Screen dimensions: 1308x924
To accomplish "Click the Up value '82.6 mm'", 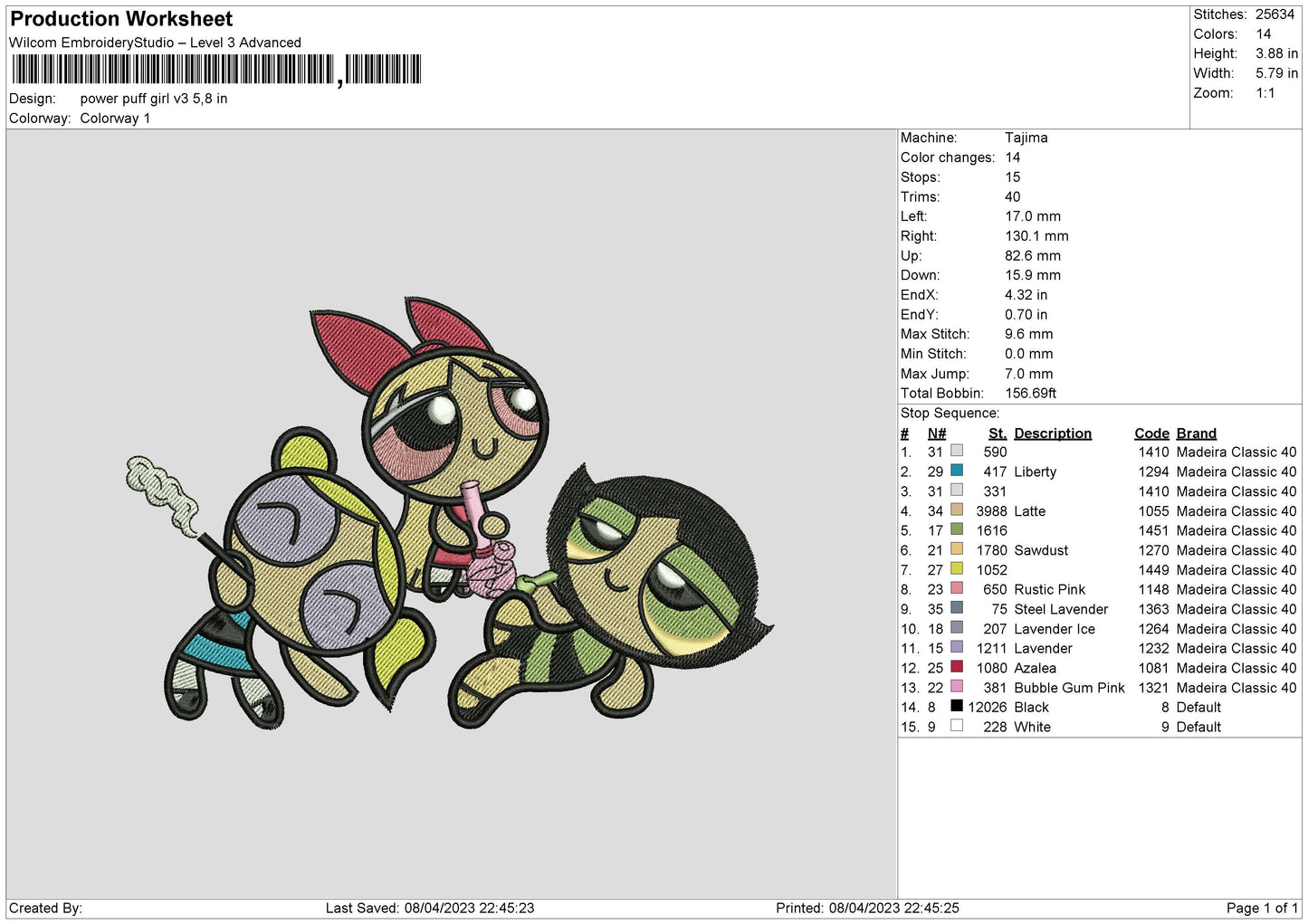I will pyautogui.click(x=1033, y=256).
